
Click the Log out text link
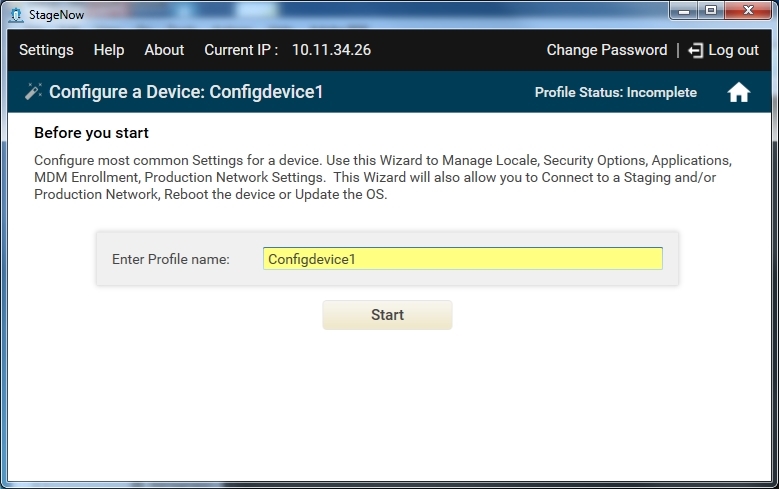coord(734,50)
